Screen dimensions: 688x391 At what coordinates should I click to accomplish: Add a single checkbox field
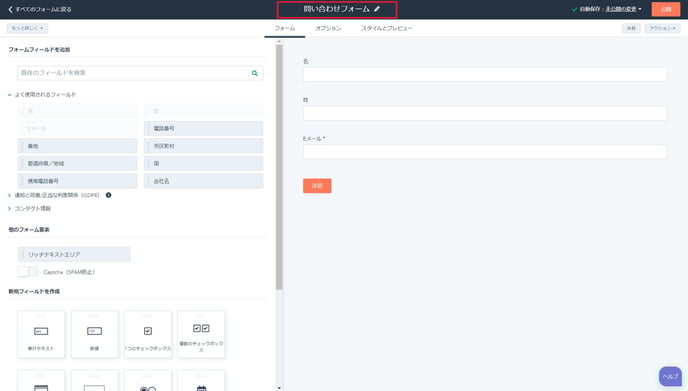click(148, 334)
